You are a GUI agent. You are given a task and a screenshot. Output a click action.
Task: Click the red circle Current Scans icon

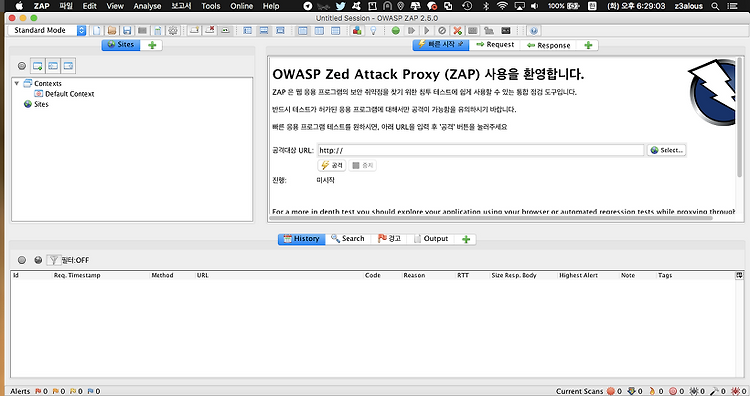coord(611,391)
